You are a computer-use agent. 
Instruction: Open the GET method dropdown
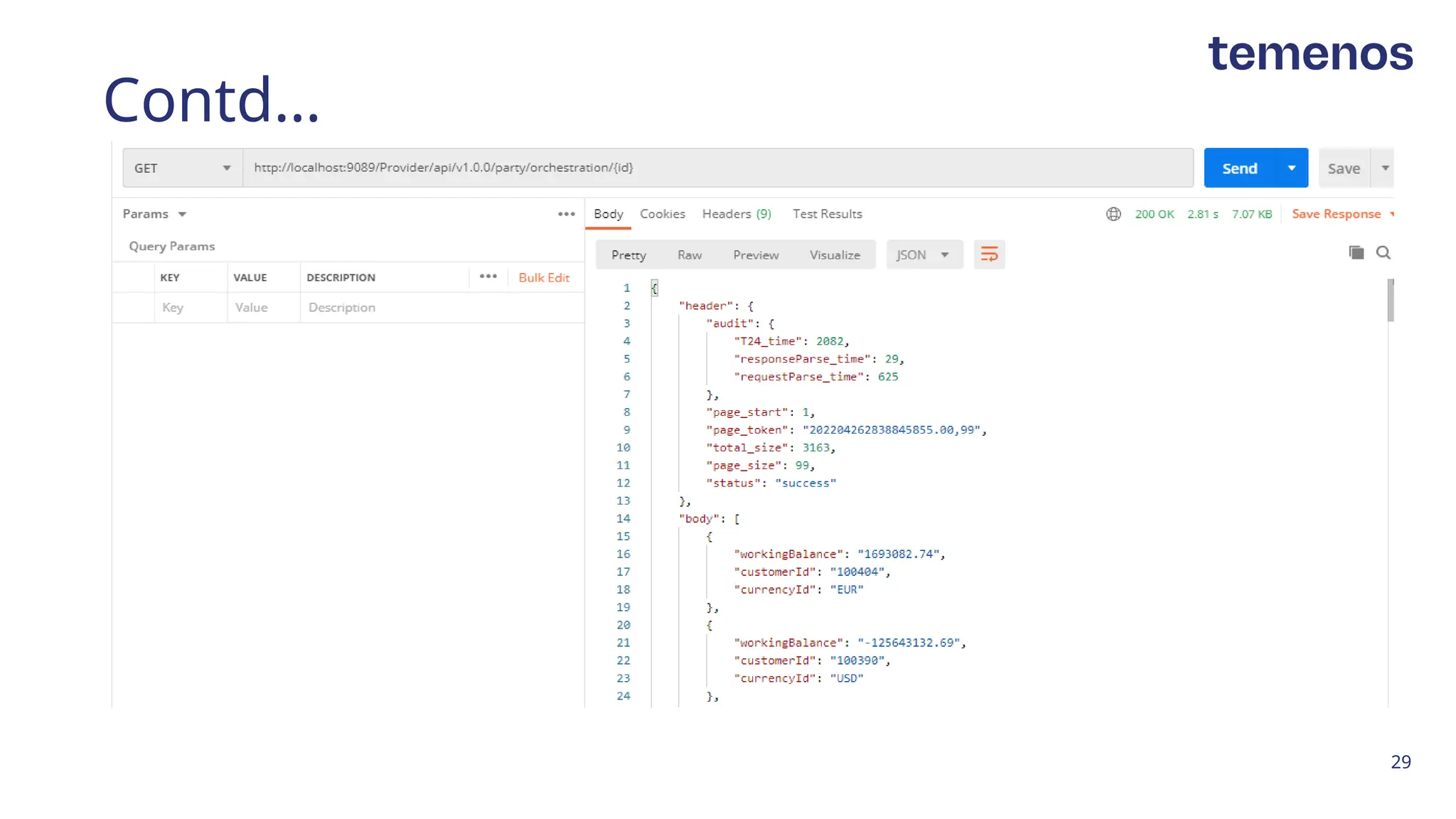[183, 168]
